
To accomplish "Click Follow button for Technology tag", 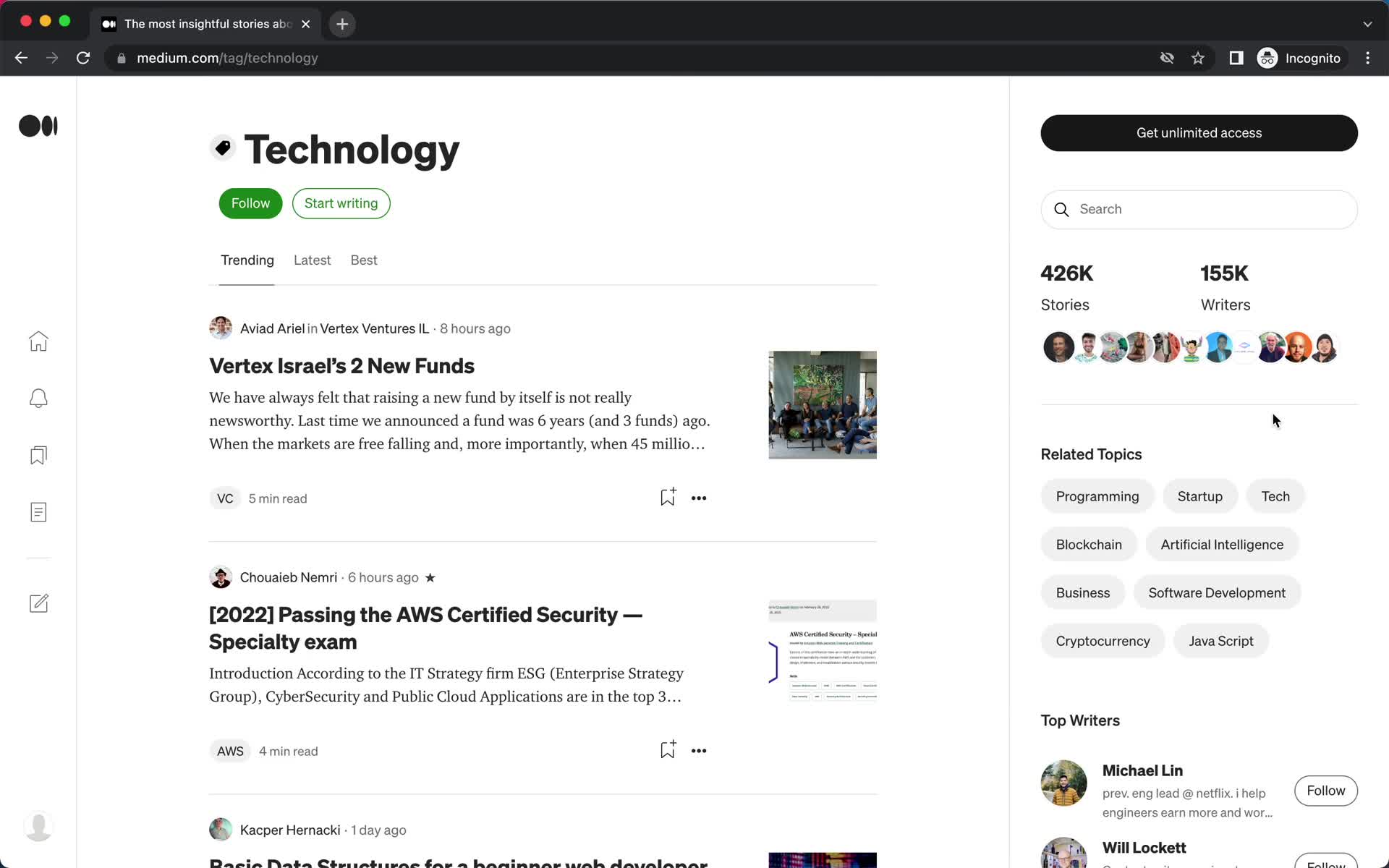I will (250, 203).
